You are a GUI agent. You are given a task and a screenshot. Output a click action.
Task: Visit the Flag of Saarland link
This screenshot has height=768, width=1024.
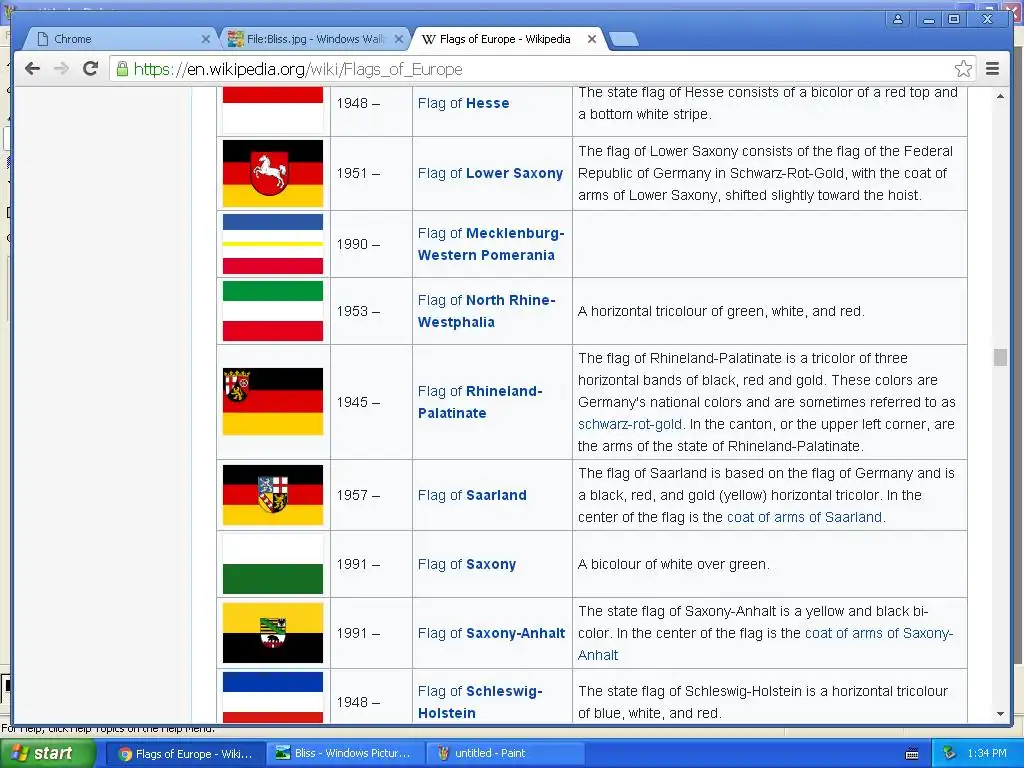tap(472, 495)
